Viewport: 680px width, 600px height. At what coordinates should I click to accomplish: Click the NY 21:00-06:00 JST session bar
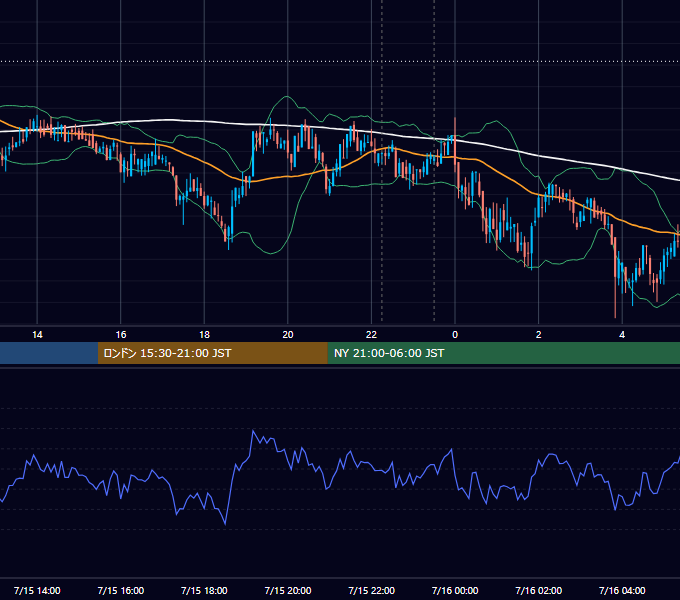pos(503,353)
